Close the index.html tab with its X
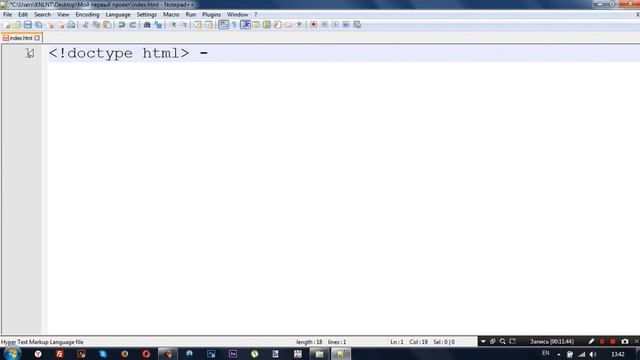Viewport: 640px width, 360px height. 37,38
